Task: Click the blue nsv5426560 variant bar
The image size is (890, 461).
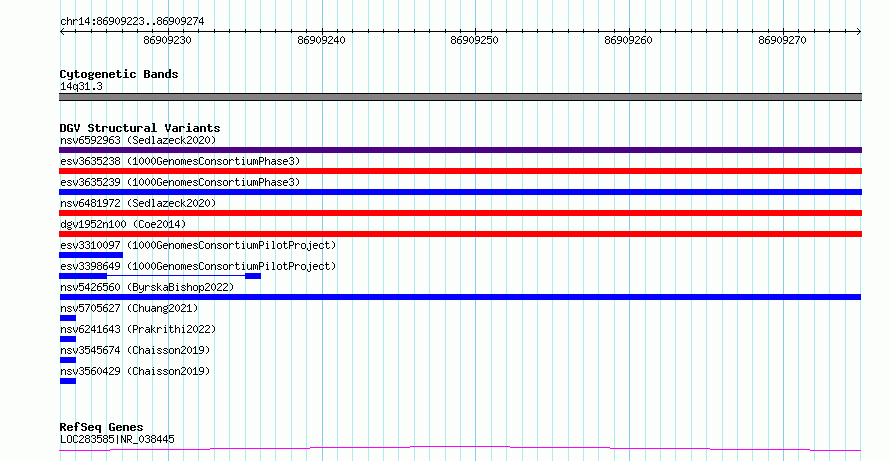Action: (x=460, y=297)
